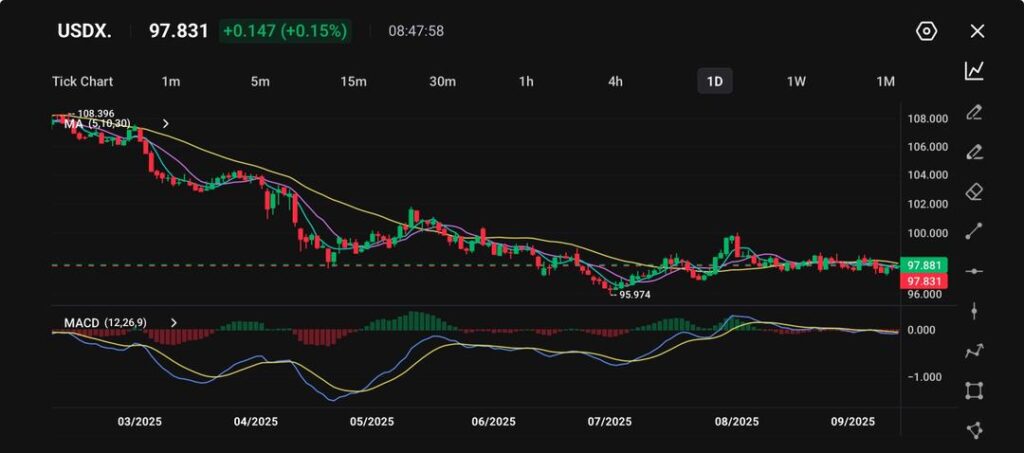Select the rectangle shape tool
Screen dimensions: 1024x453
974,390
